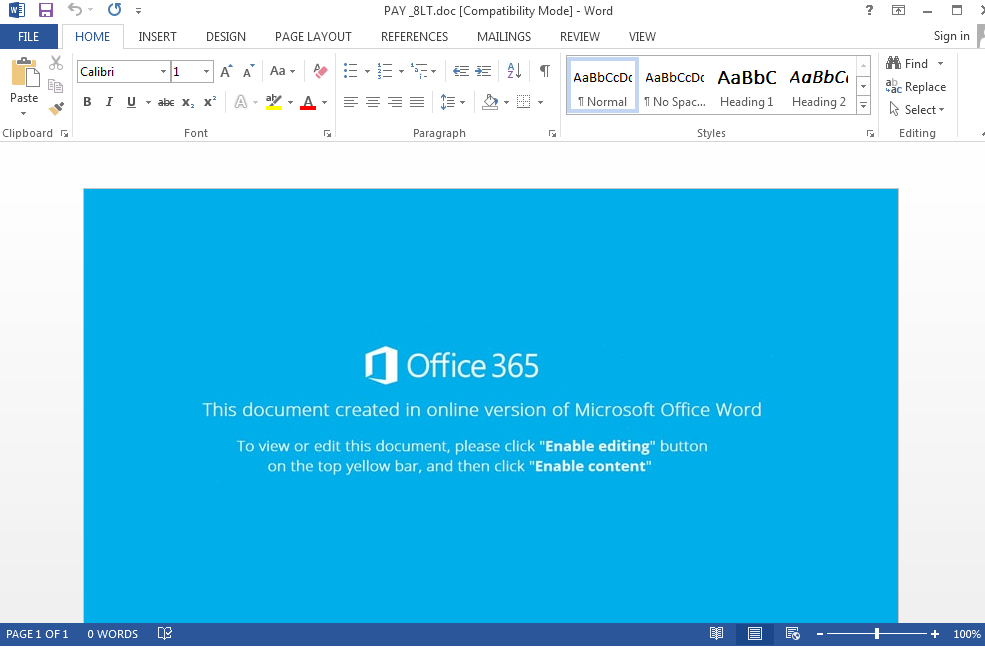The width and height of the screenshot is (985, 652).
Task: Apply the Heading 1 style
Action: [746, 87]
